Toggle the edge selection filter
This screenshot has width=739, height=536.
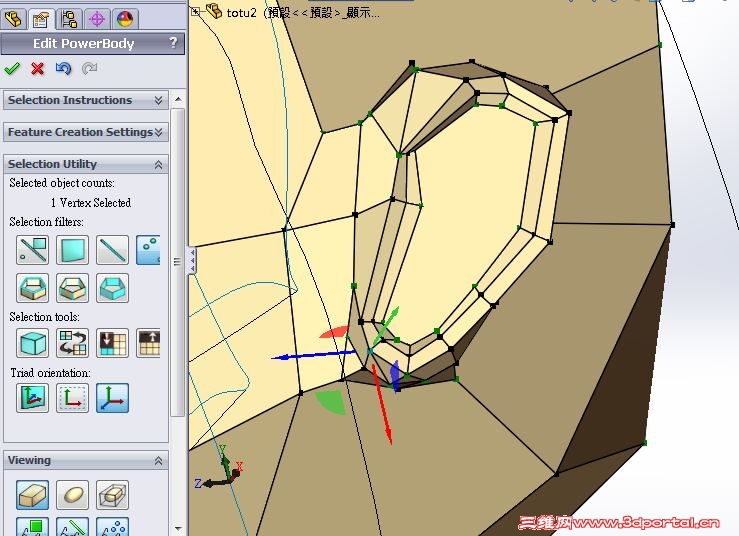[x=112, y=250]
